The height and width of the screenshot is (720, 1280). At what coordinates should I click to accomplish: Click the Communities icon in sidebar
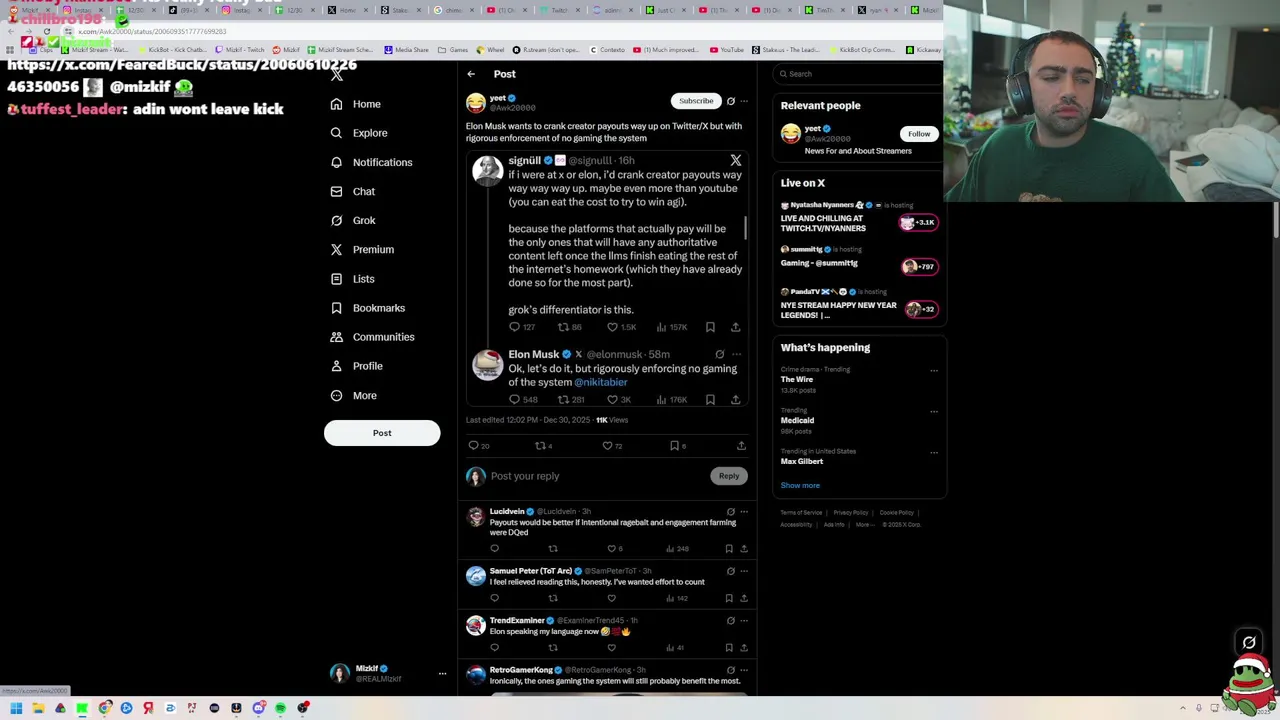point(336,337)
